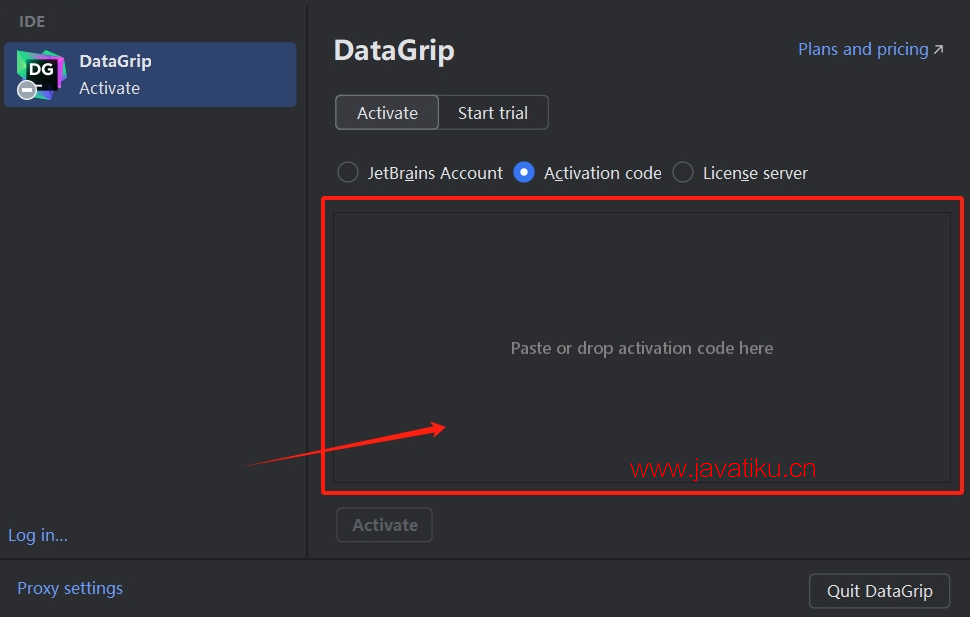970x617 pixels.
Task: Open the Log in… link
Action: point(38,535)
